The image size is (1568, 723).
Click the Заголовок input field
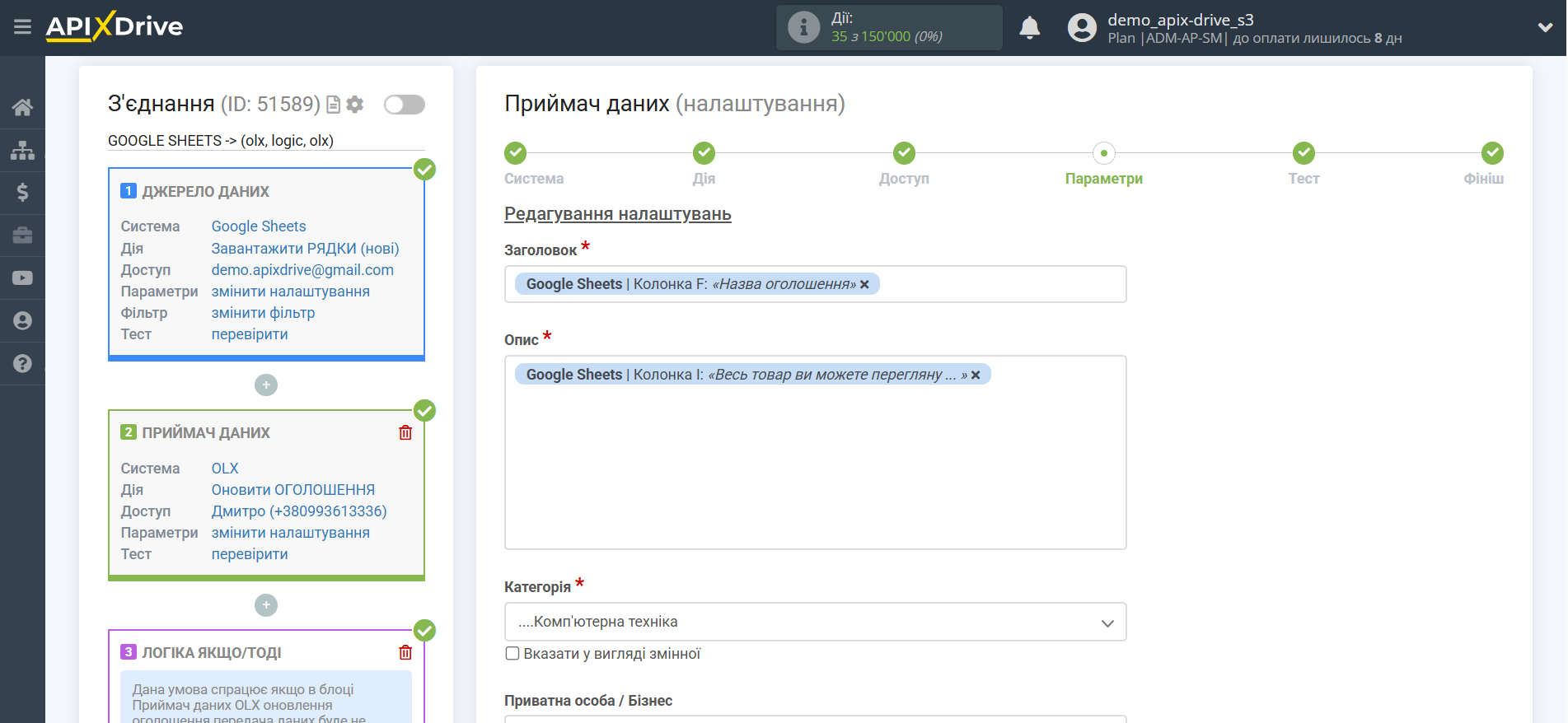click(815, 284)
